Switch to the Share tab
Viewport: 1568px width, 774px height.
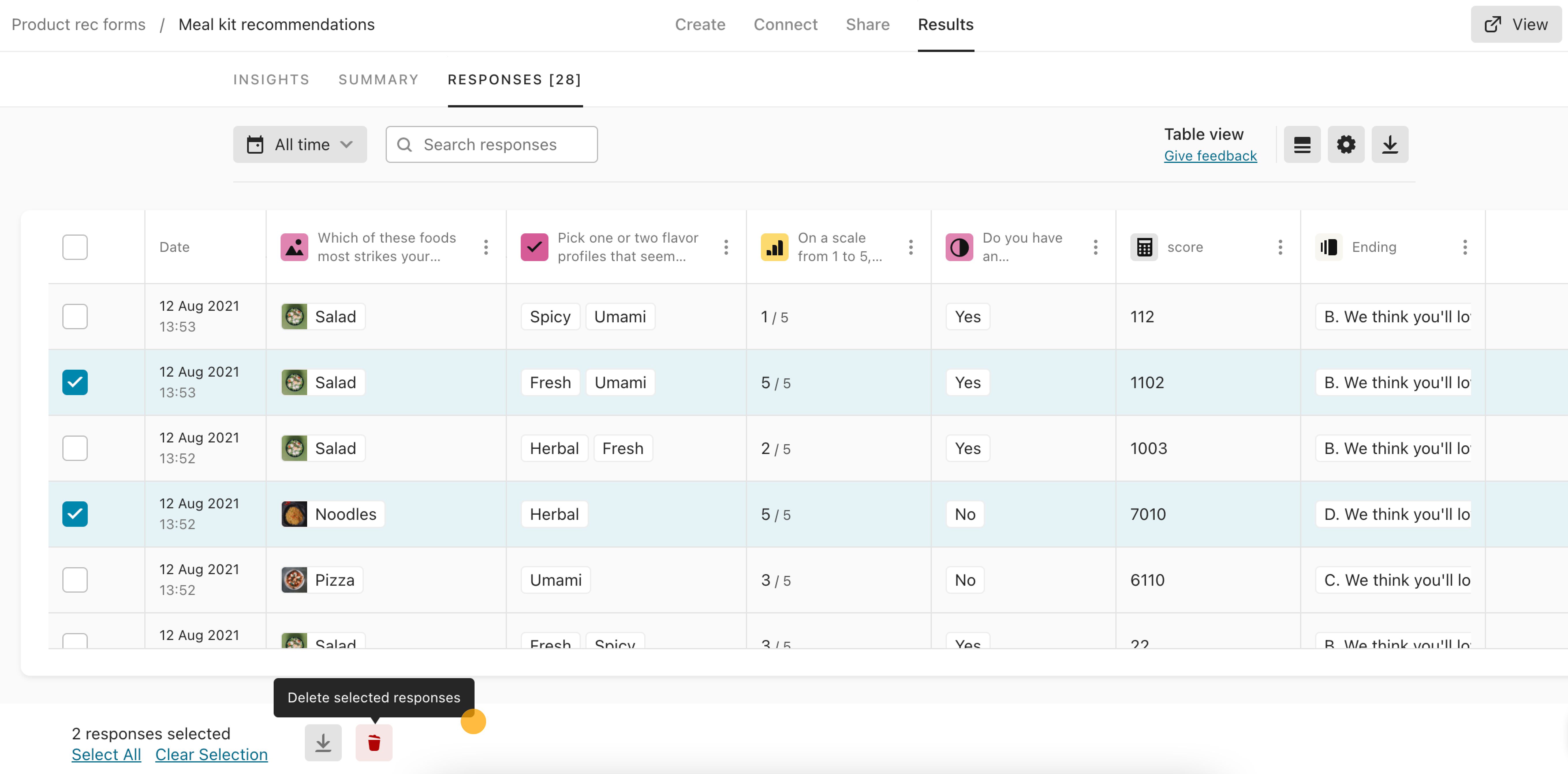(867, 24)
